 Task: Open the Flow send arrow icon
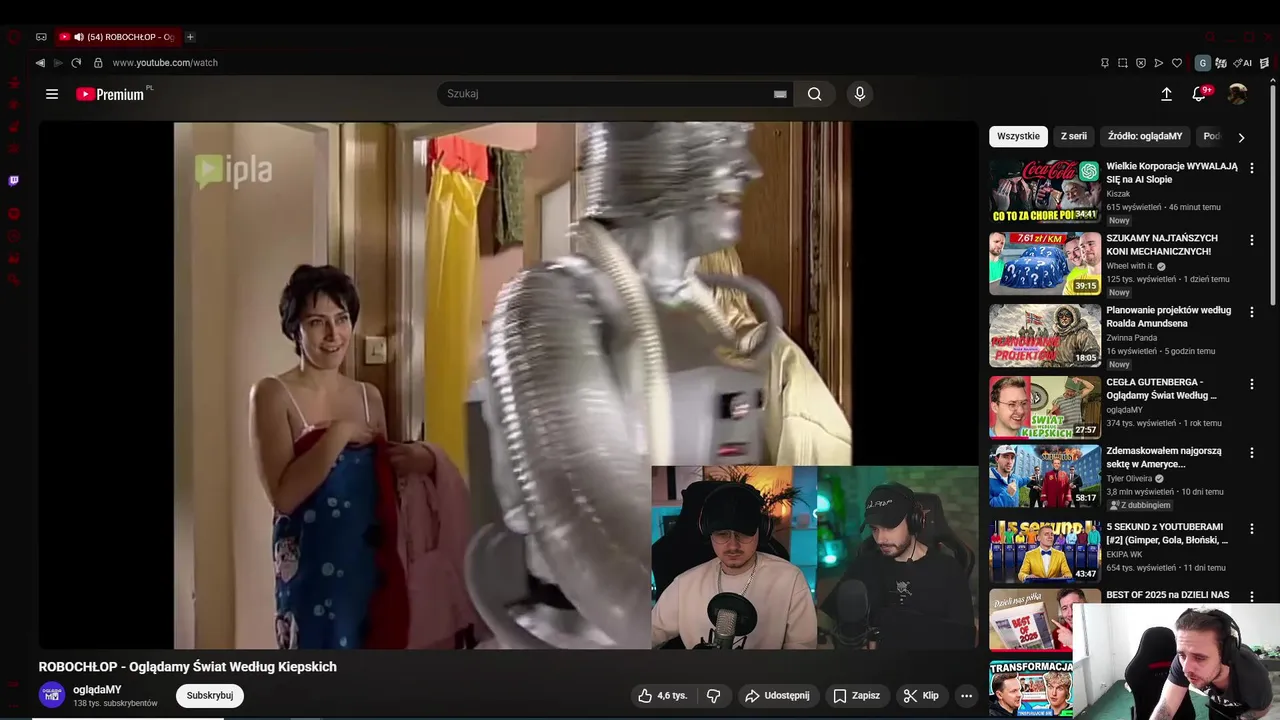coord(1159,63)
